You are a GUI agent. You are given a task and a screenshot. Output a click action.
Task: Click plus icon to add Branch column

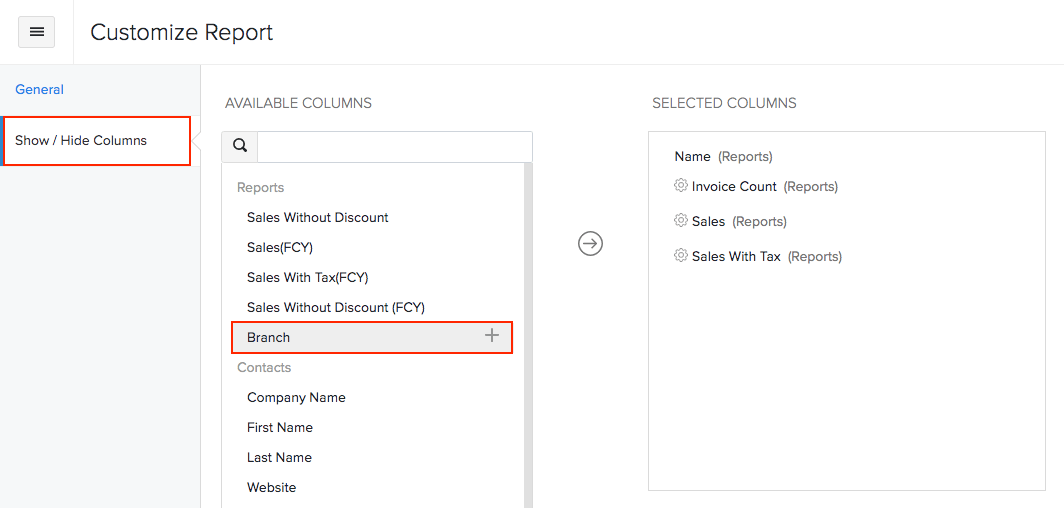(491, 336)
